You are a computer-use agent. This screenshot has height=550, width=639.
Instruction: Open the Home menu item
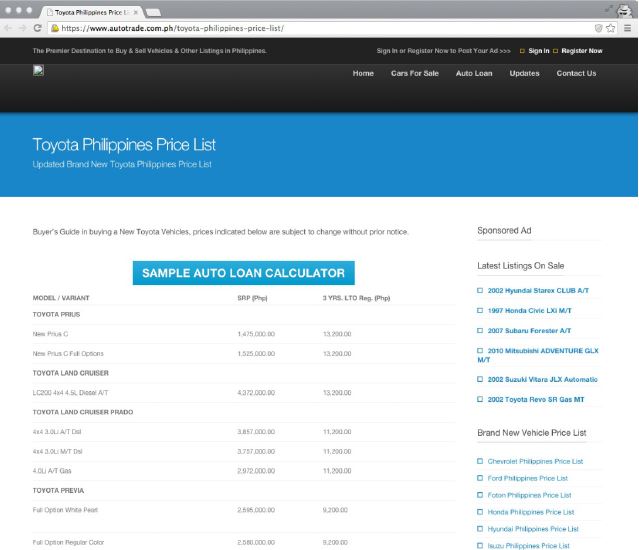pos(363,73)
